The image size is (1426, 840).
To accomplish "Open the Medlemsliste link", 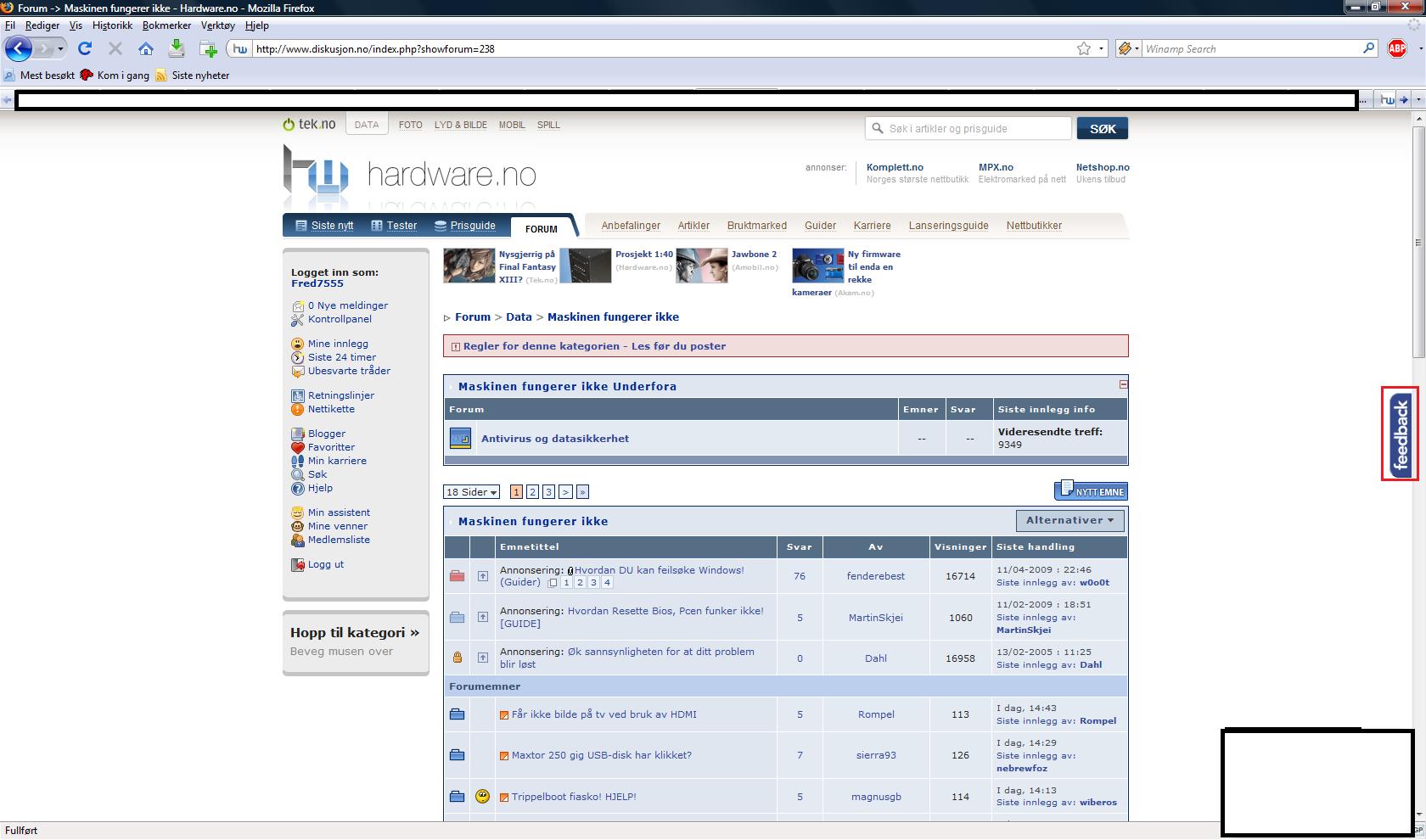I will [339, 540].
